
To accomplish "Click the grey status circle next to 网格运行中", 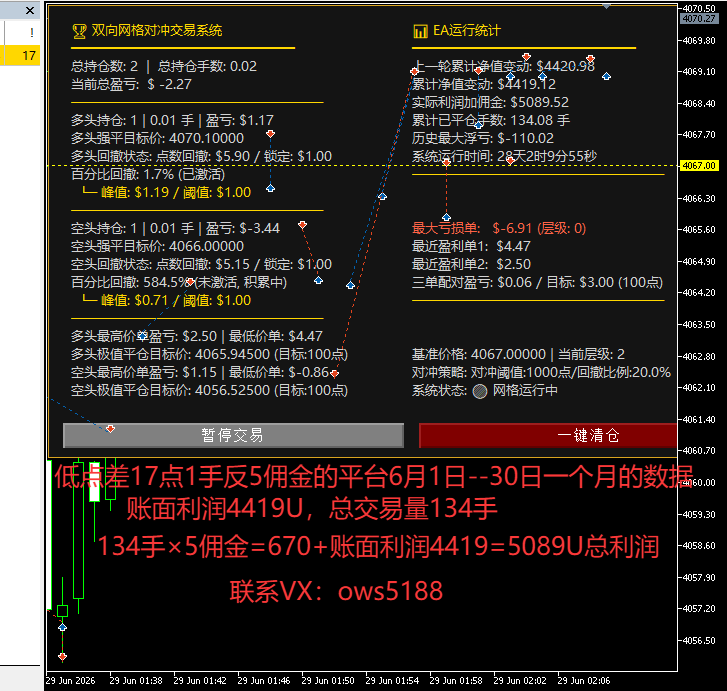I will click(480, 391).
